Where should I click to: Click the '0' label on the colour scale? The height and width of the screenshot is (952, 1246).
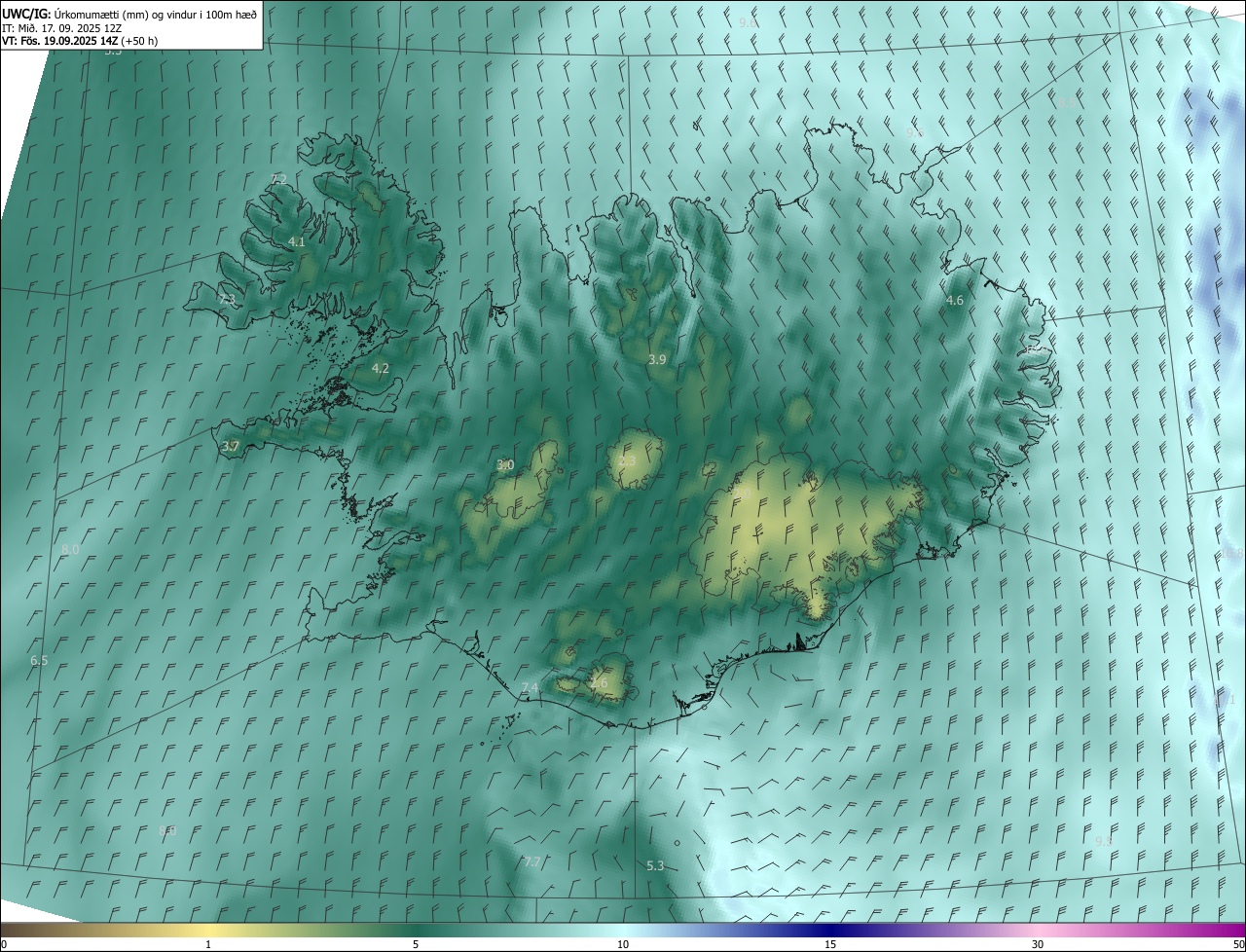pyautogui.click(x=4, y=944)
